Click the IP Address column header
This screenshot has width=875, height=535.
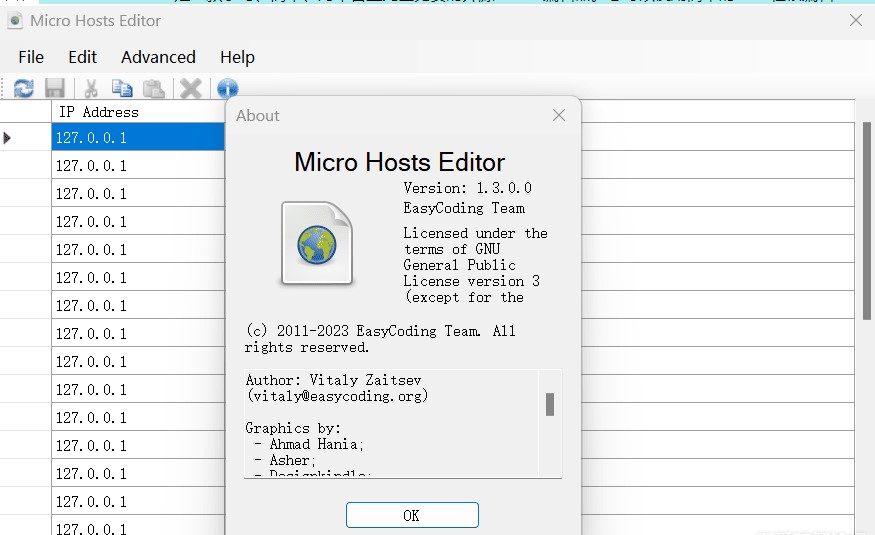click(x=138, y=112)
